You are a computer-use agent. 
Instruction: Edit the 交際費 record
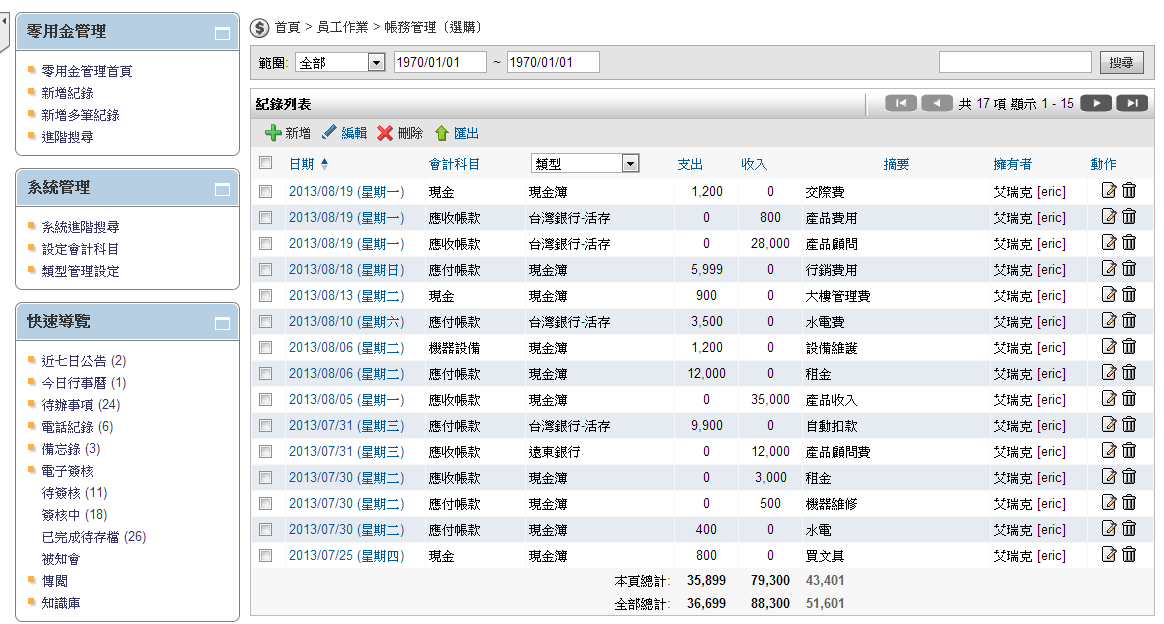click(x=1109, y=191)
